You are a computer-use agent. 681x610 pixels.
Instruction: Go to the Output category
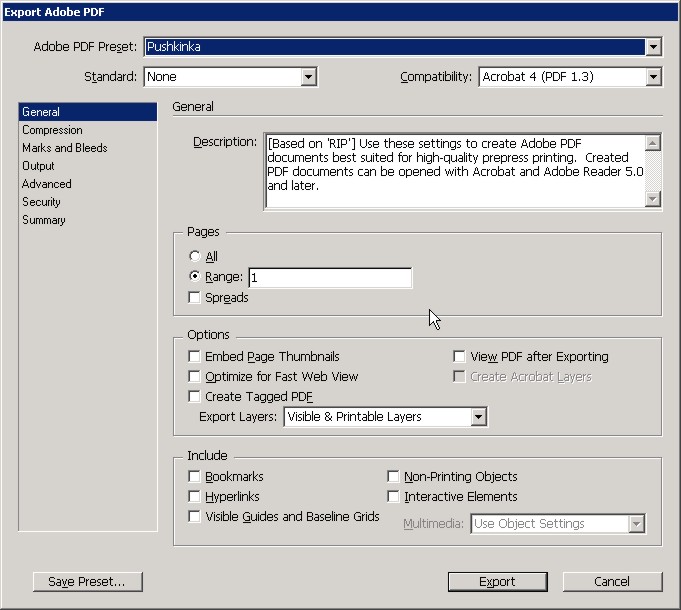click(x=88, y=166)
